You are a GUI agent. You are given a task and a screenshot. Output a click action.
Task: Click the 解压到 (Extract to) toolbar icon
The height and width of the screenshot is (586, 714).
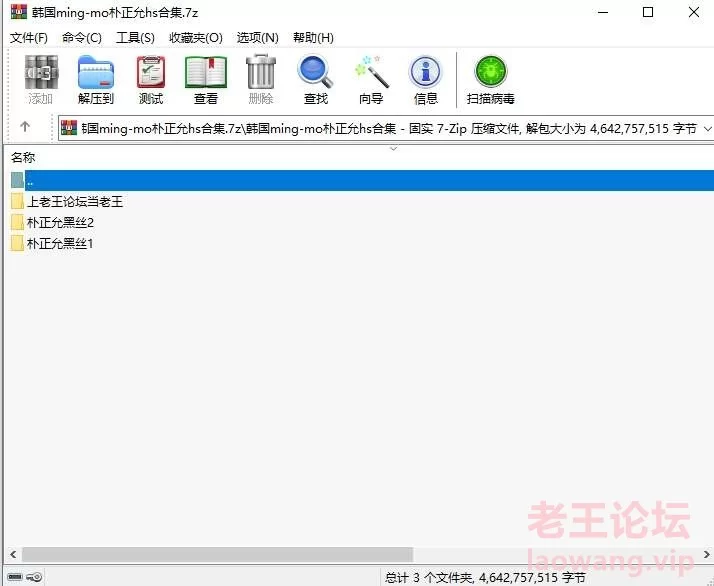[x=96, y=72]
